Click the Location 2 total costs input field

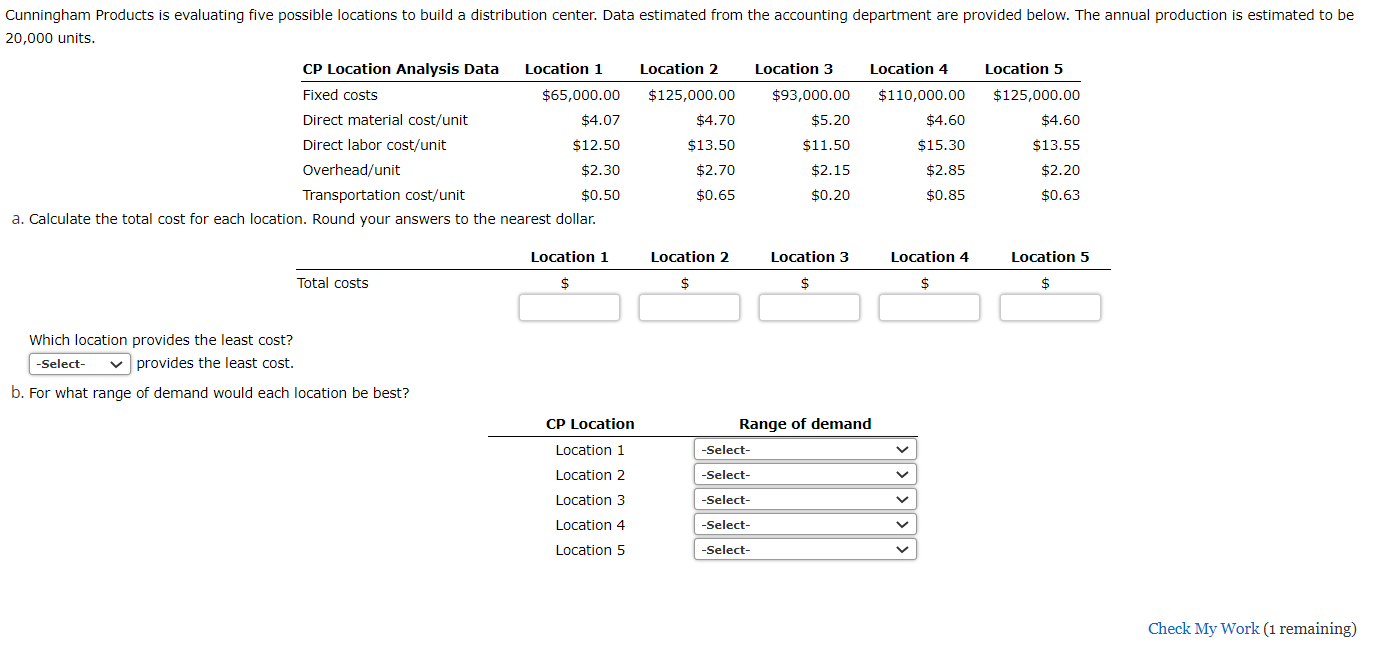click(x=689, y=307)
